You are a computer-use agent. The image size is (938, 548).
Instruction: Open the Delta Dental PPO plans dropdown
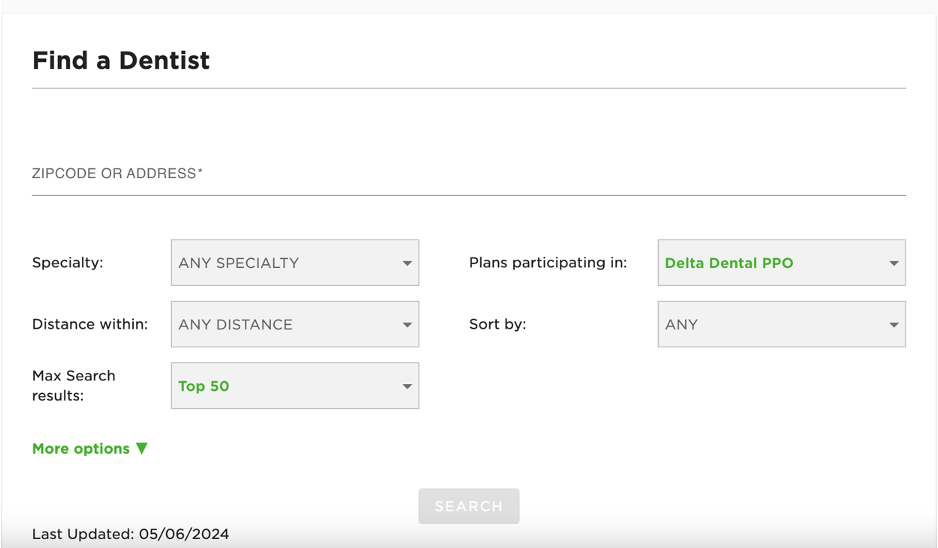pyautogui.click(x=770, y=263)
